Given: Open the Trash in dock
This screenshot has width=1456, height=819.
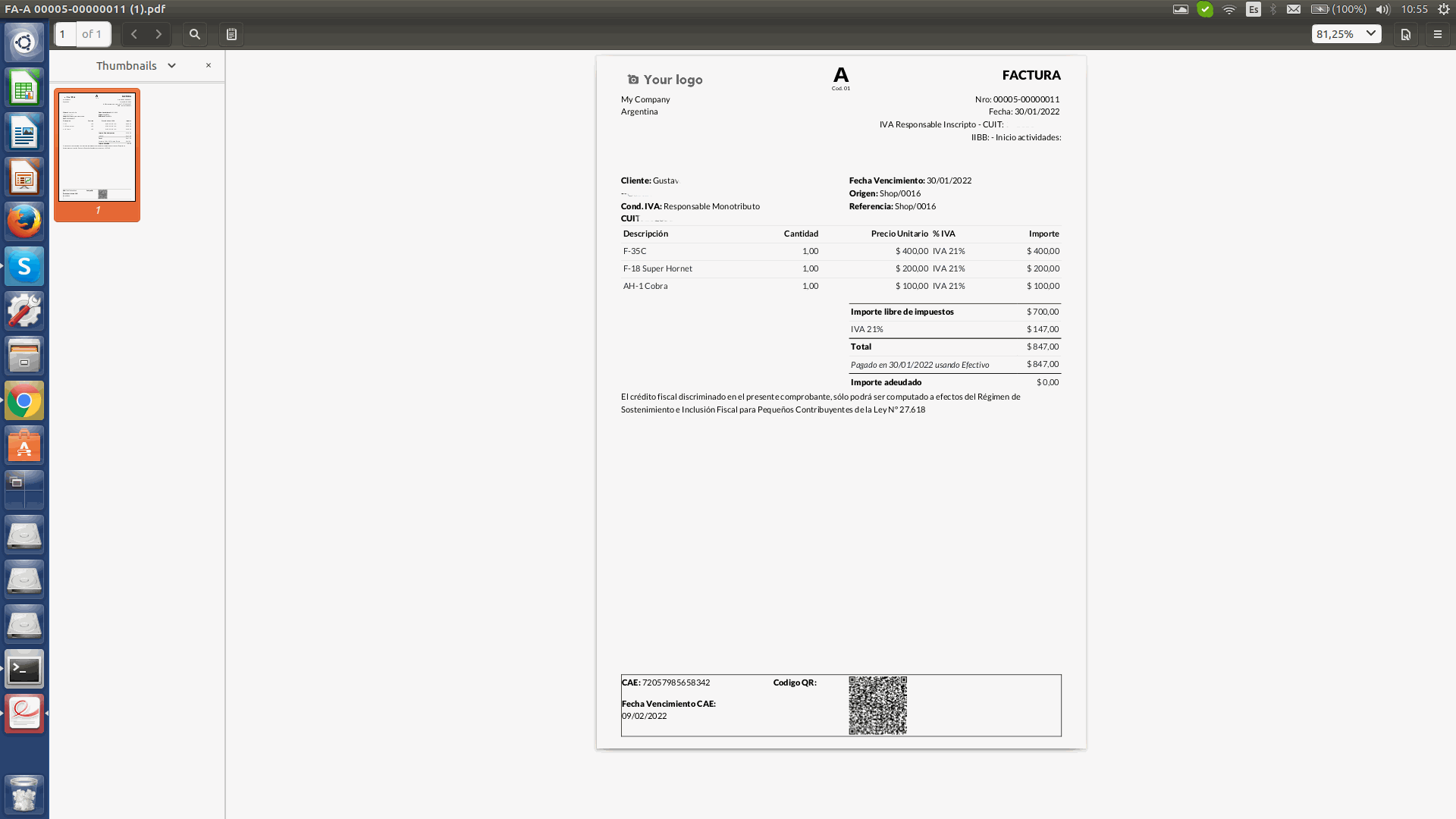Looking at the screenshot, I should click(x=24, y=793).
